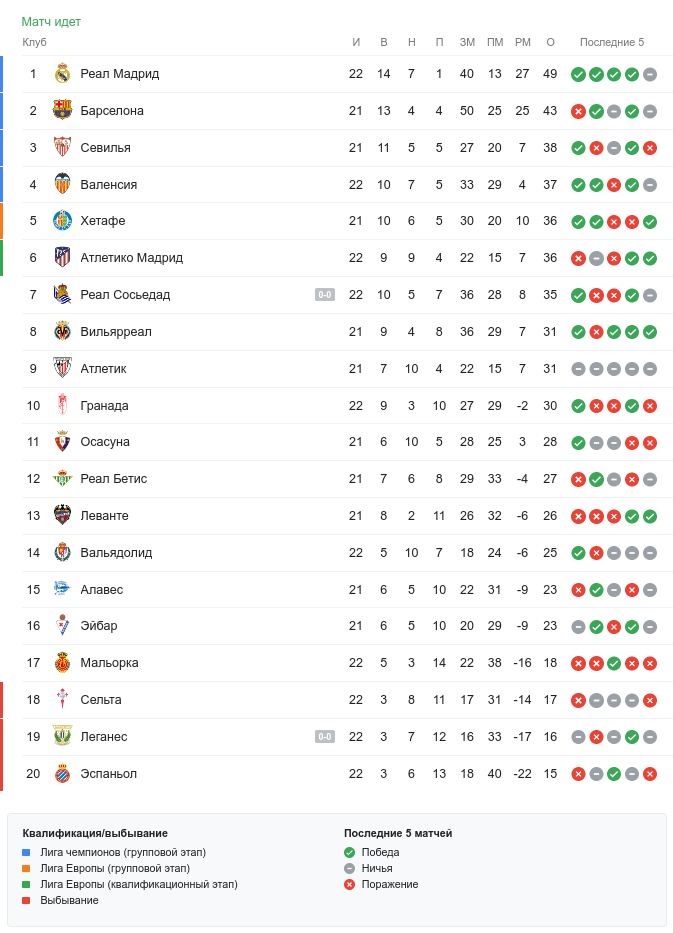Click the red Выбывание legend swatch
This screenshot has height=933, width=673.
click(x=26, y=900)
